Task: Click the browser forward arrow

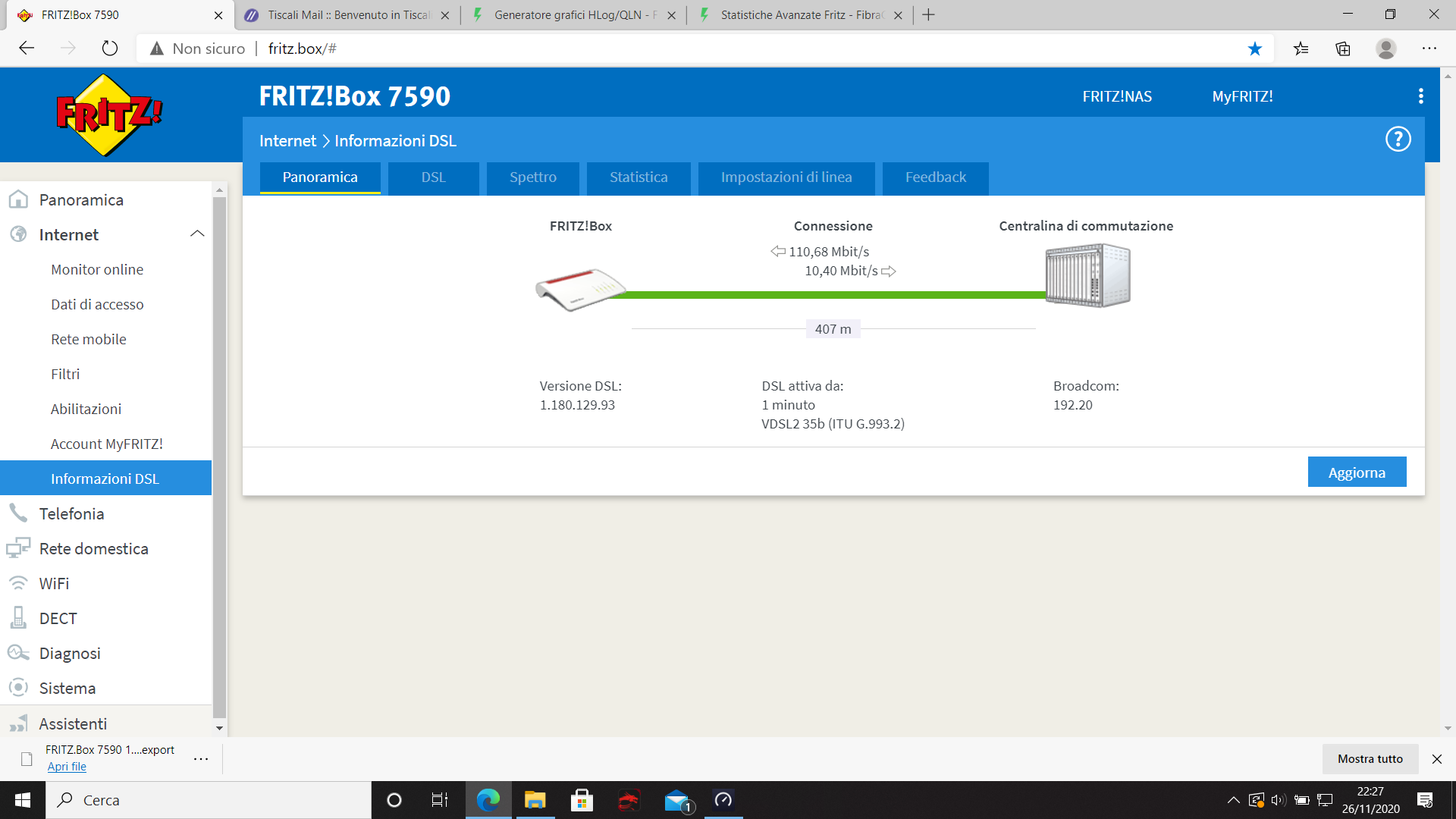Action: [x=68, y=49]
